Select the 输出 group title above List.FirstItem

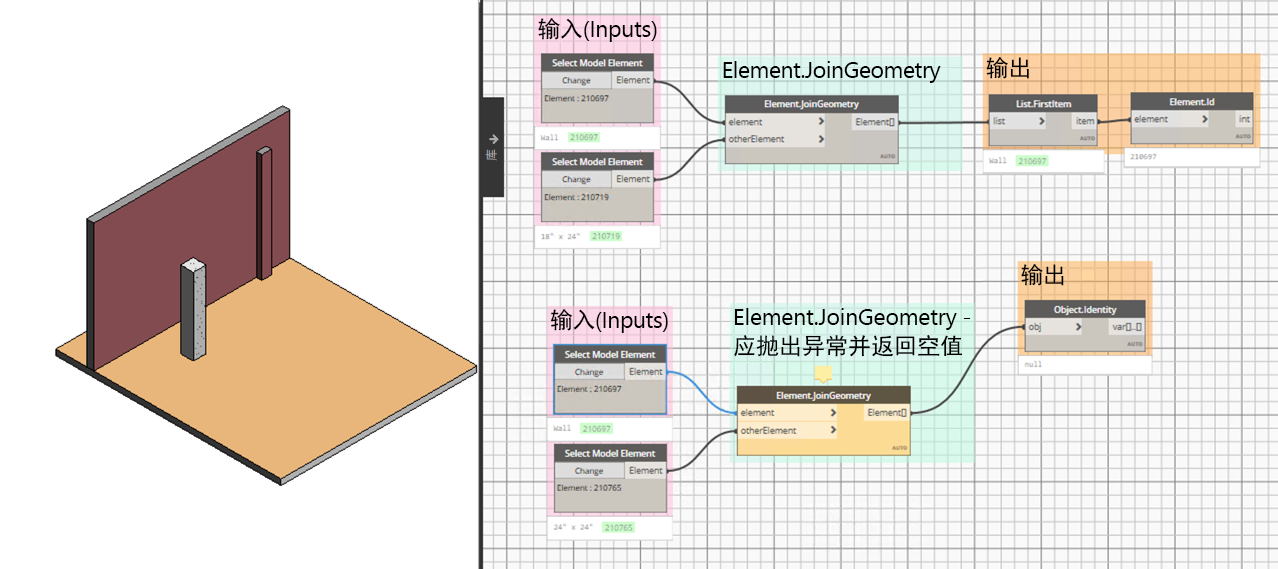[1008, 68]
